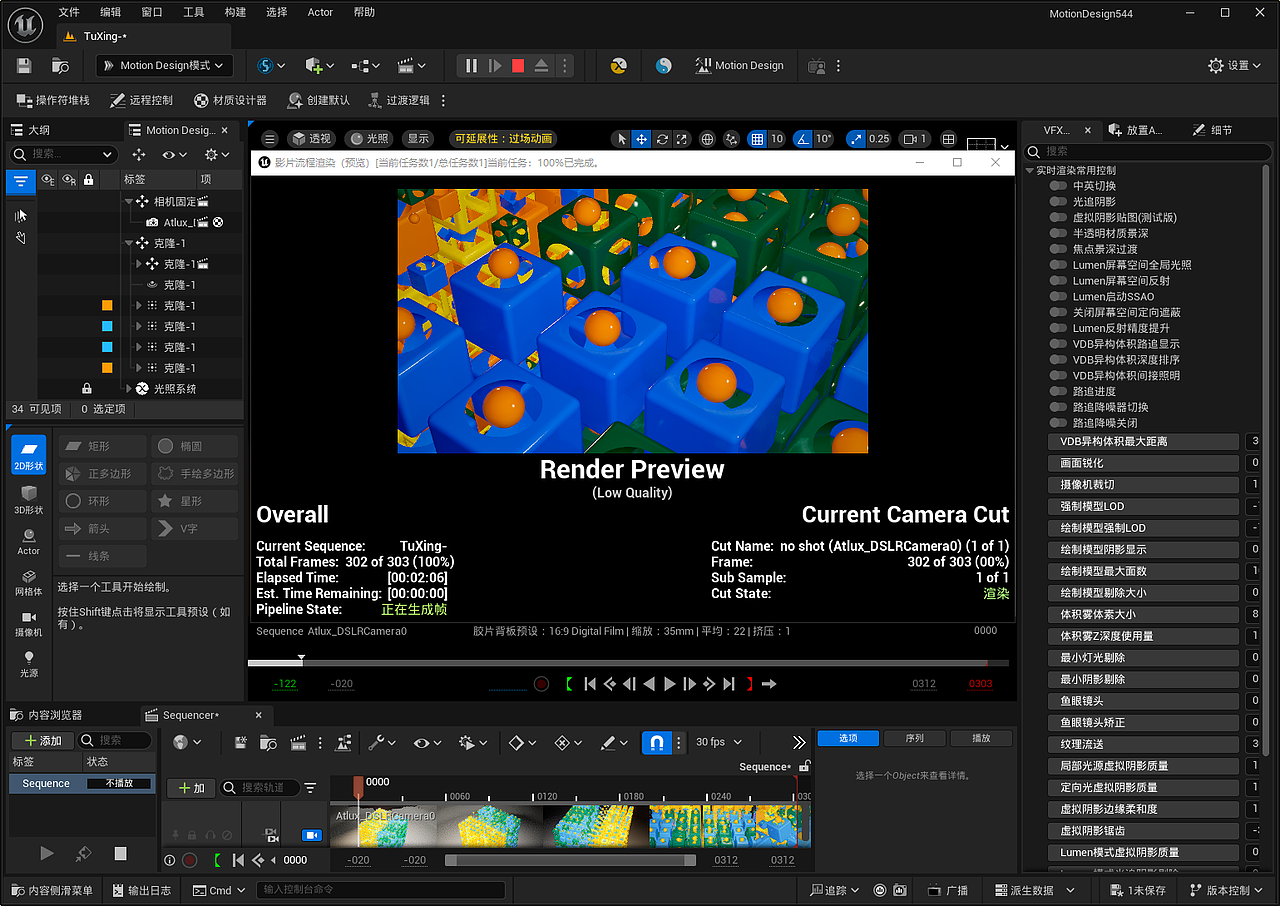1280x906 pixels.
Task: Collapse the 相机固定 tree item
Action: 129,202
